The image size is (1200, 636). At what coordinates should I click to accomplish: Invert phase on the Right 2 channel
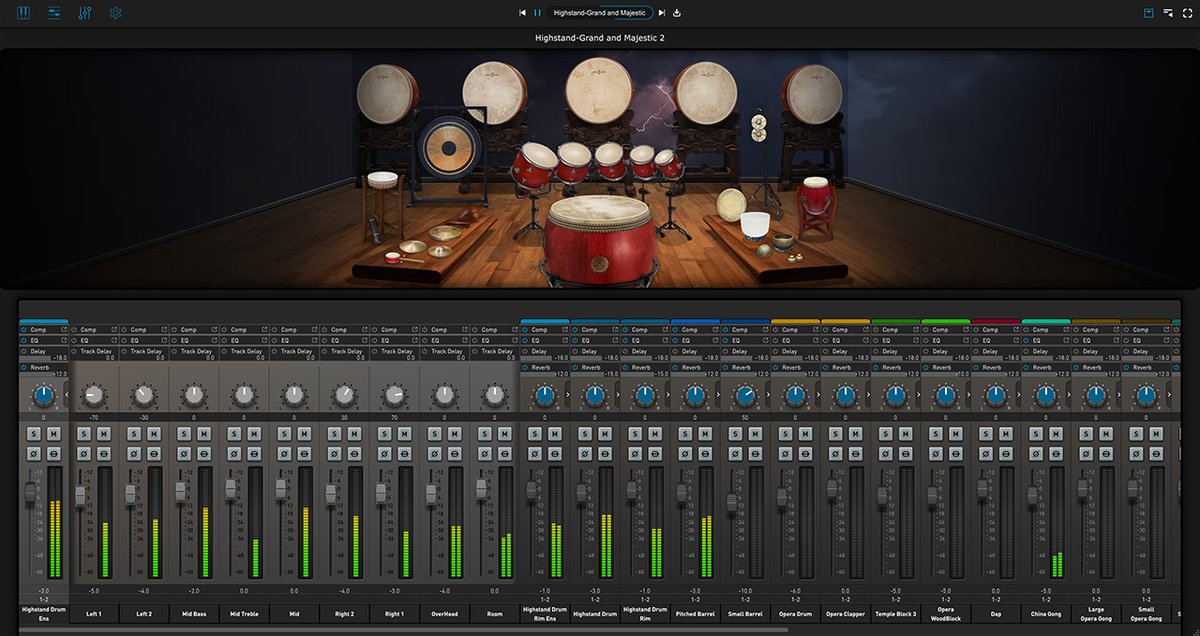(334, 453)
